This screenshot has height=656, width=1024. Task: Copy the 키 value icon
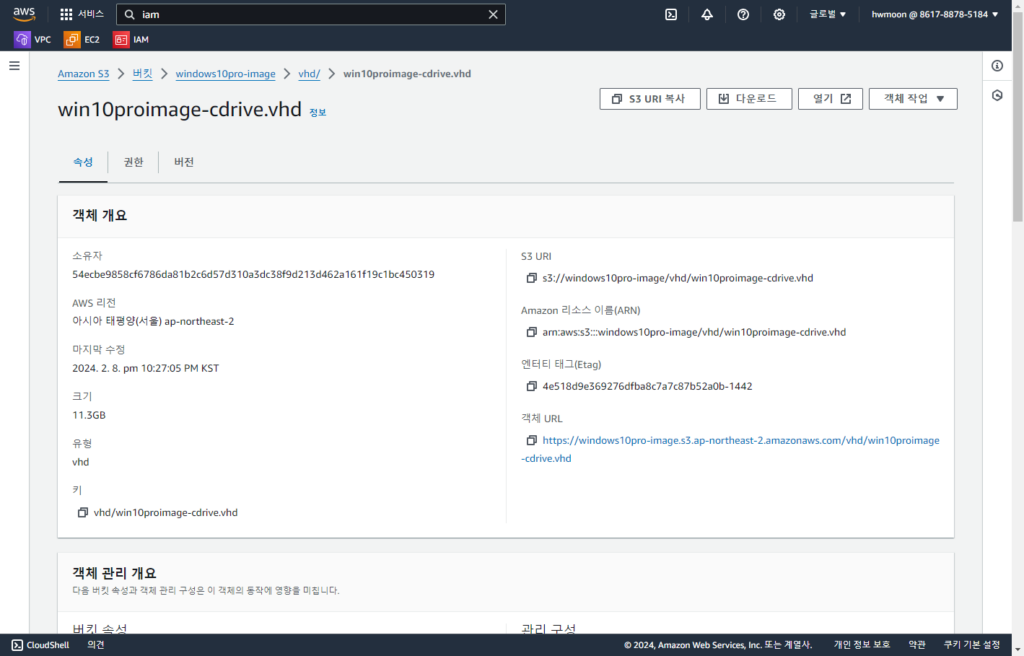82,513
